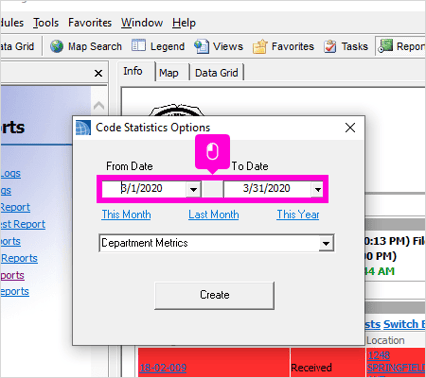Close the Code Statistics Options dialog
The height and width of the screenshot is (378, 426).
(350, 128)
